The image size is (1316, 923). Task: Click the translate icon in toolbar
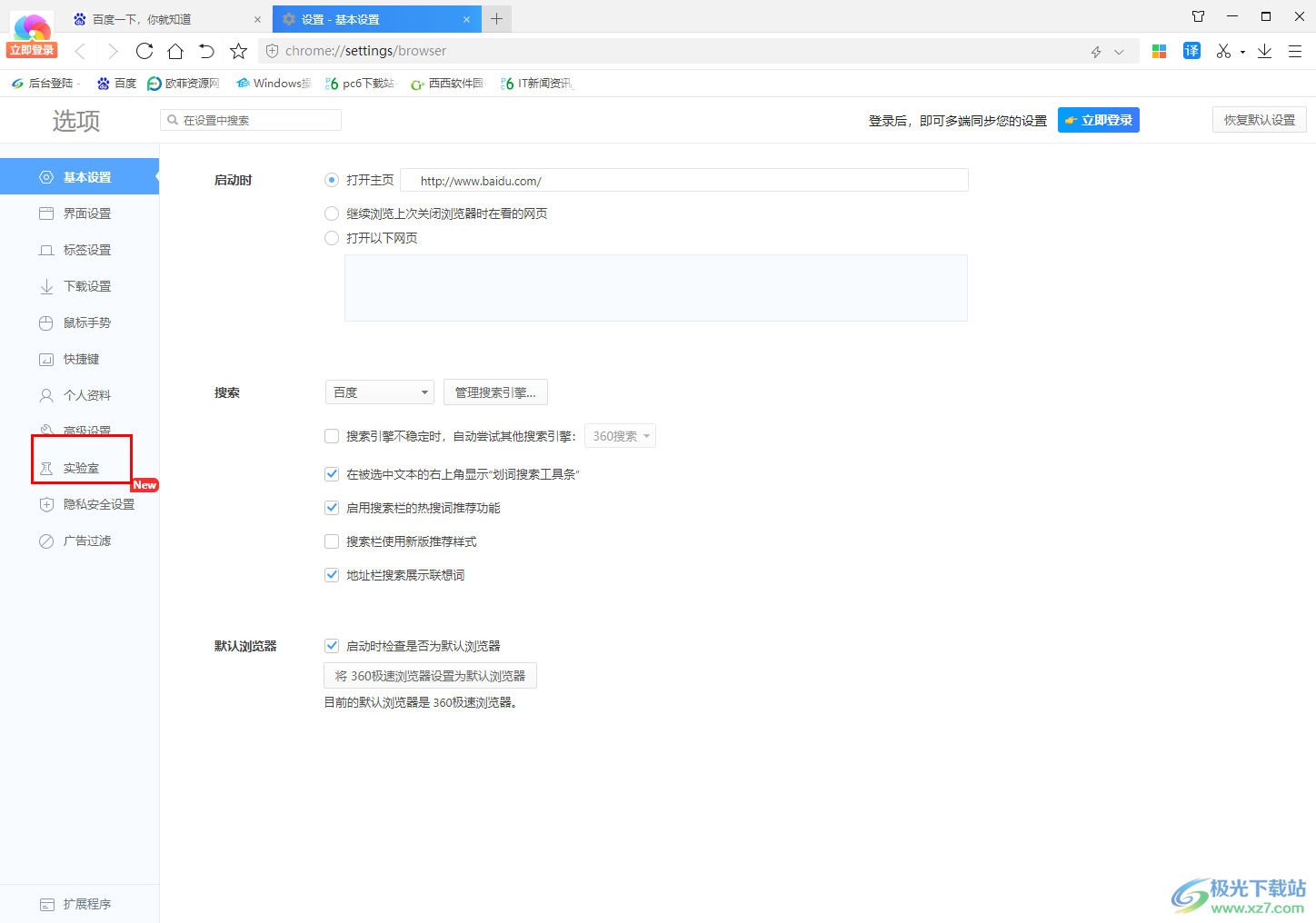click(1191, 51)
